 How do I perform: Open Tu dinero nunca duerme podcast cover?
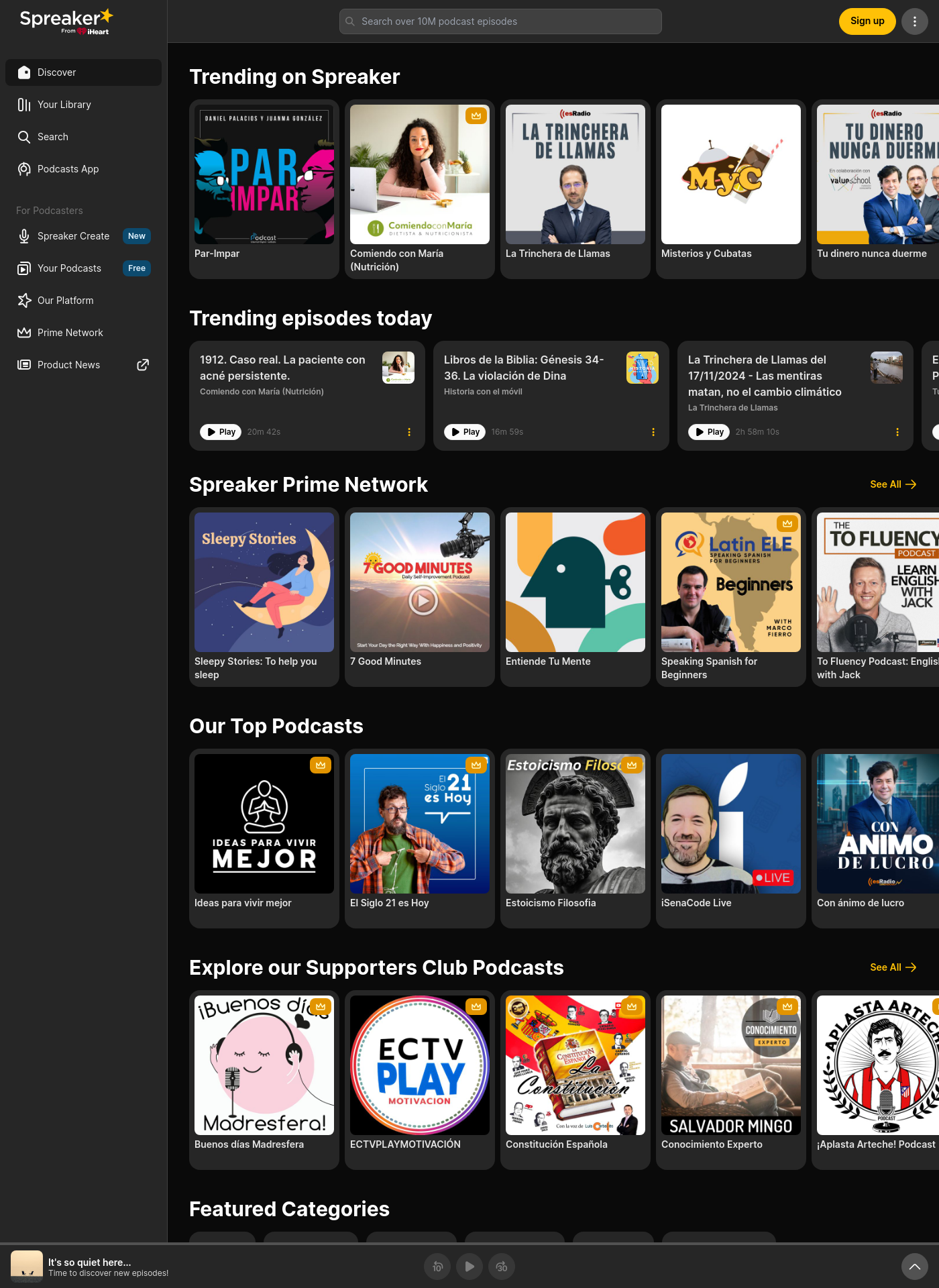[x=878, y=174]
